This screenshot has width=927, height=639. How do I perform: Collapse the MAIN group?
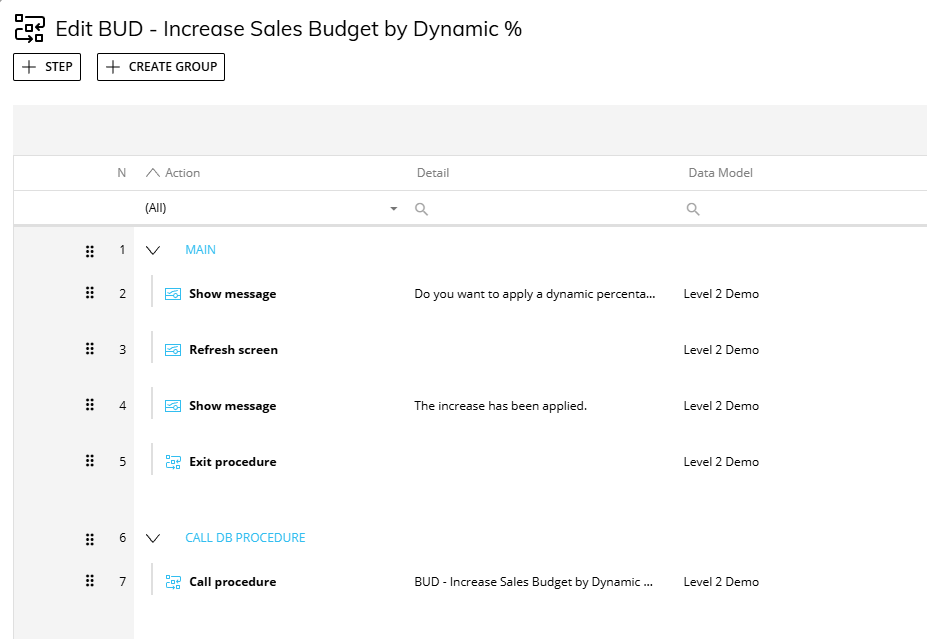[x=153, y=250]
